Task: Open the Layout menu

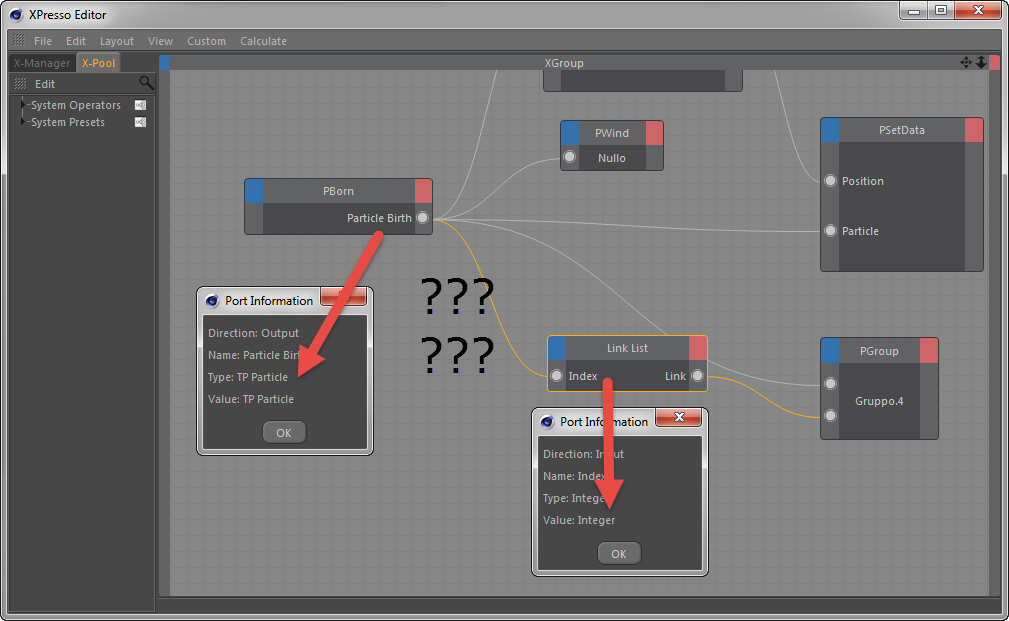Action: click(x=116, y=41)
